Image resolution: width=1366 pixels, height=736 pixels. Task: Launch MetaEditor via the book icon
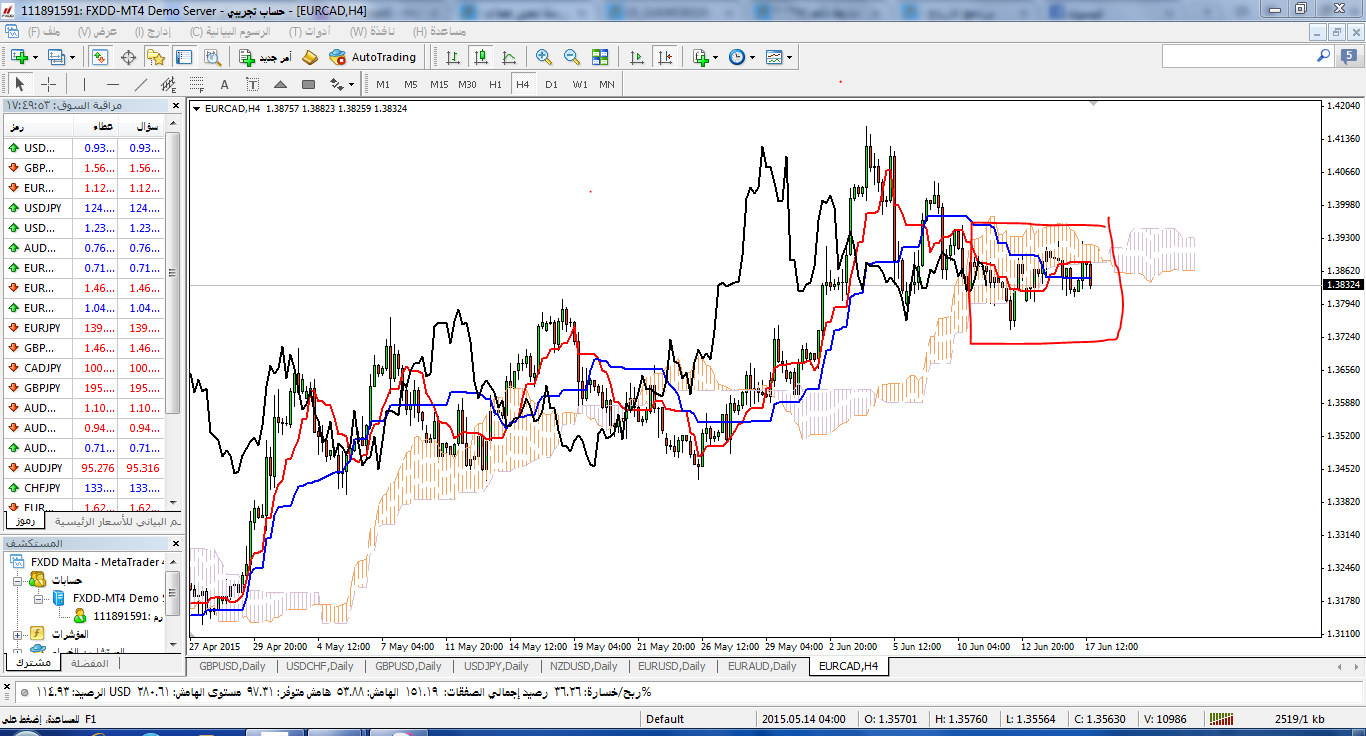pyautogui.click(x=309, y=57)
